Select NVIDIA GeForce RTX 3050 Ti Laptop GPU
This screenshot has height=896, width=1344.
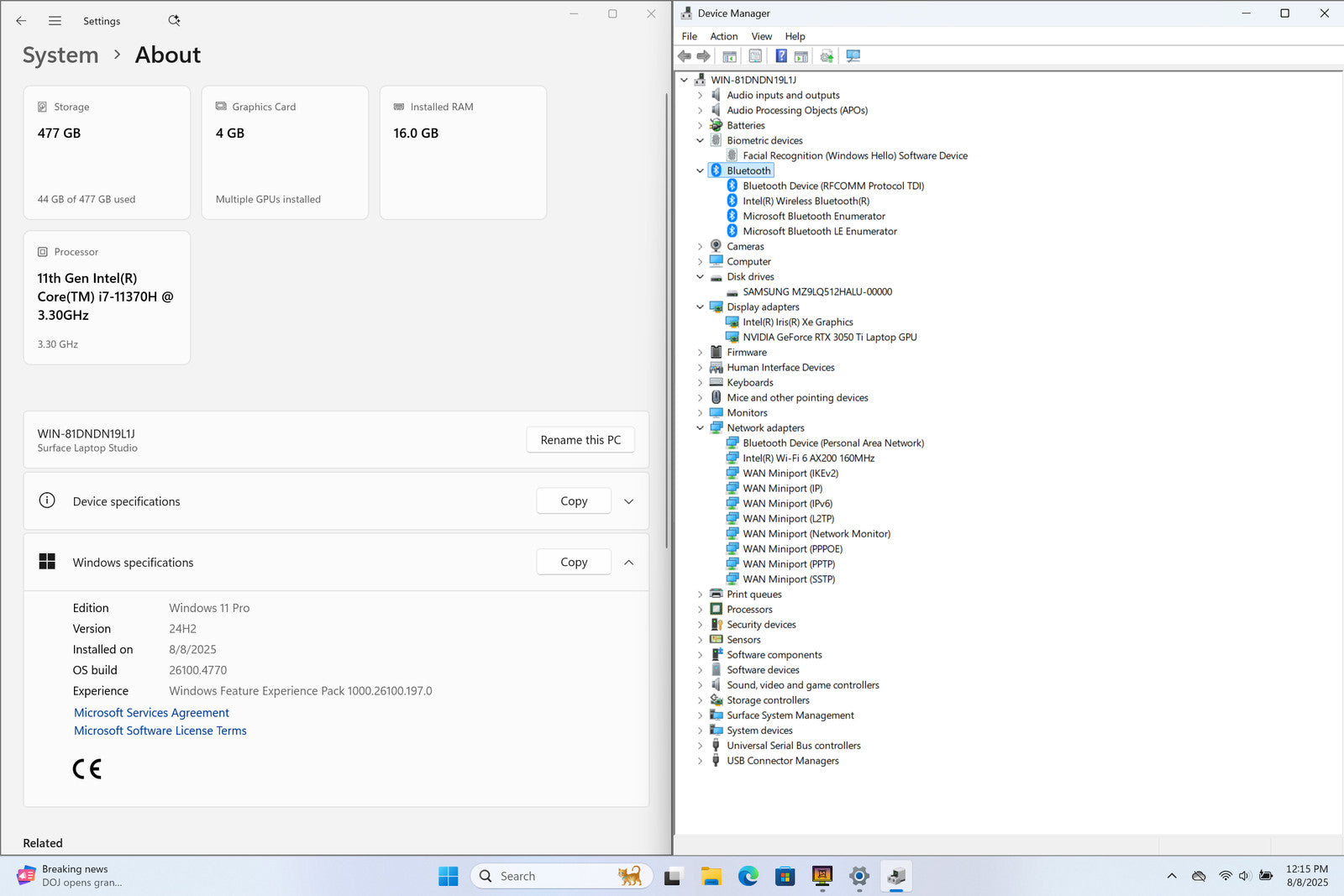pos(829,338)
